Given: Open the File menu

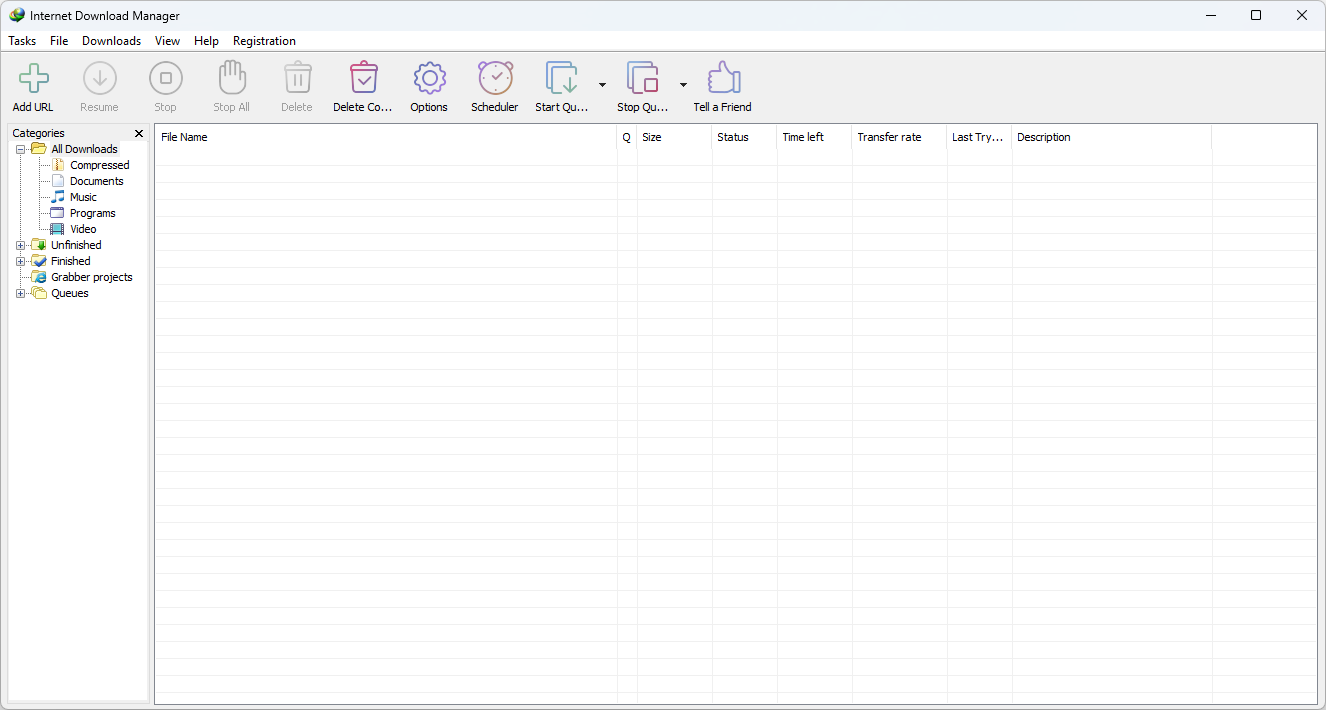Looking at the screenshot, I should 59,41.
